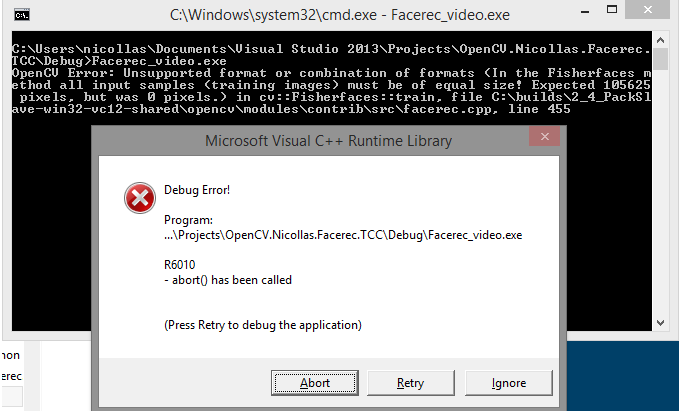
Task: Close the Microsoft Visual C++ Runtime Library dialog
Action: 545,137
